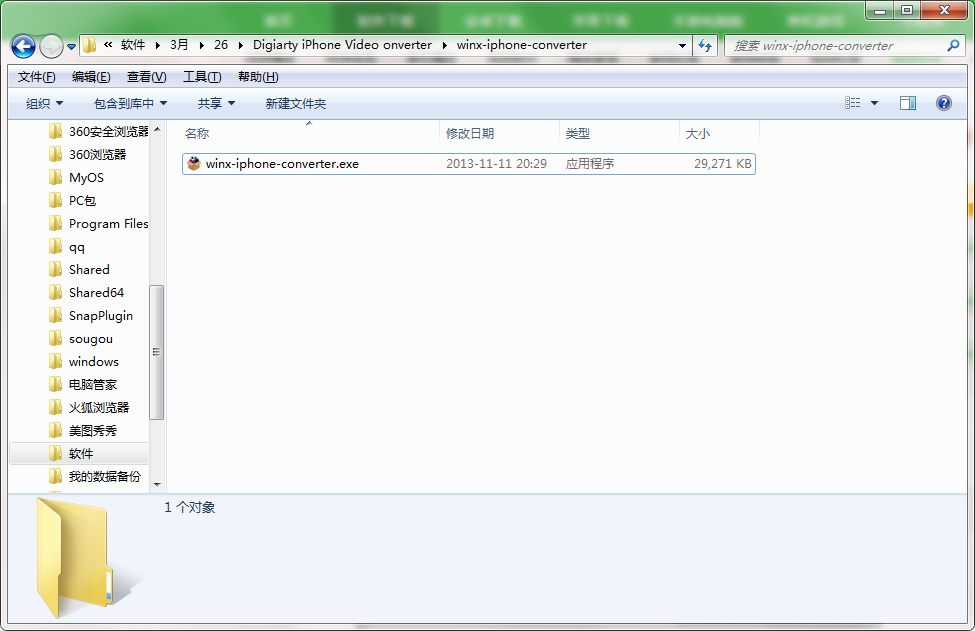The image size is (975, 631).
Task: Open the 文件(F) menu
Action: (x=37, y=77)
